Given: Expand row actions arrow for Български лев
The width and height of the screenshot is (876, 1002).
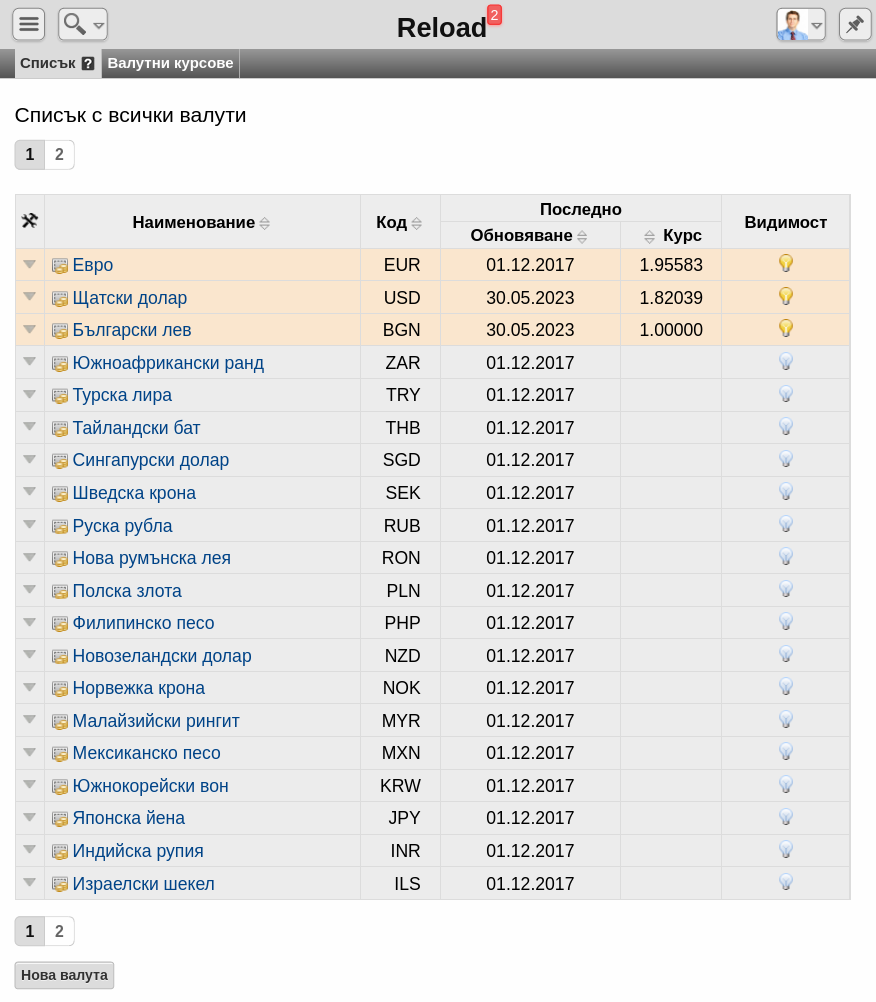Looking at the screenshot, I should pyautogui.click(x=29, y=329).
